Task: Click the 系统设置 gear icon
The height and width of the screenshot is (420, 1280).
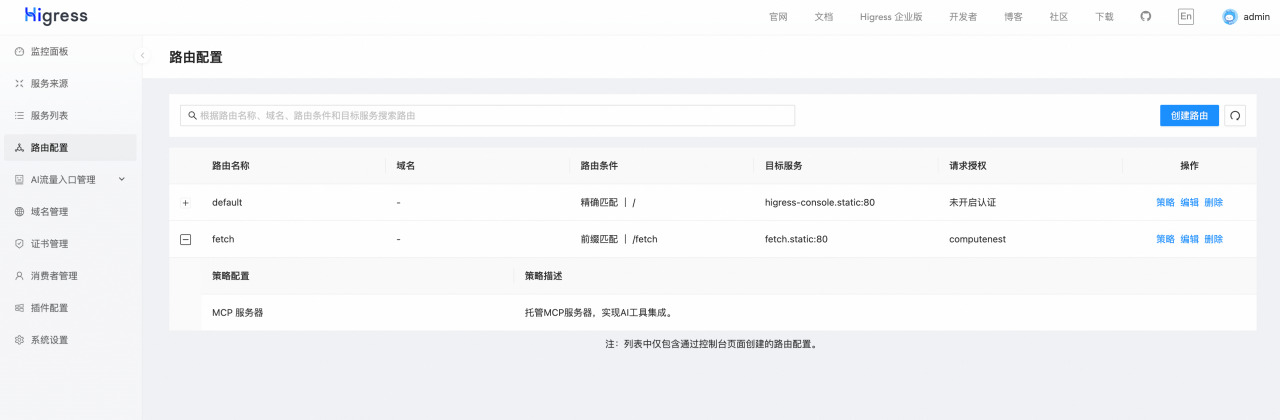Action: (x=19, y=340)
